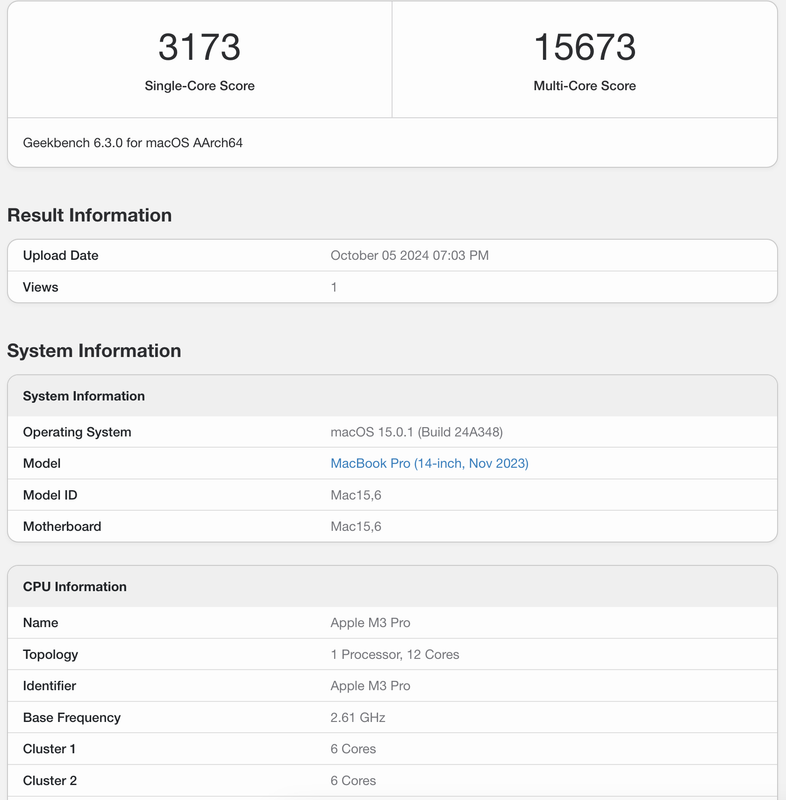Select macOS 15.0.1 (Build 24A348) value
The width and height of the screenshot is (786, 800).
tap(417, 432)
